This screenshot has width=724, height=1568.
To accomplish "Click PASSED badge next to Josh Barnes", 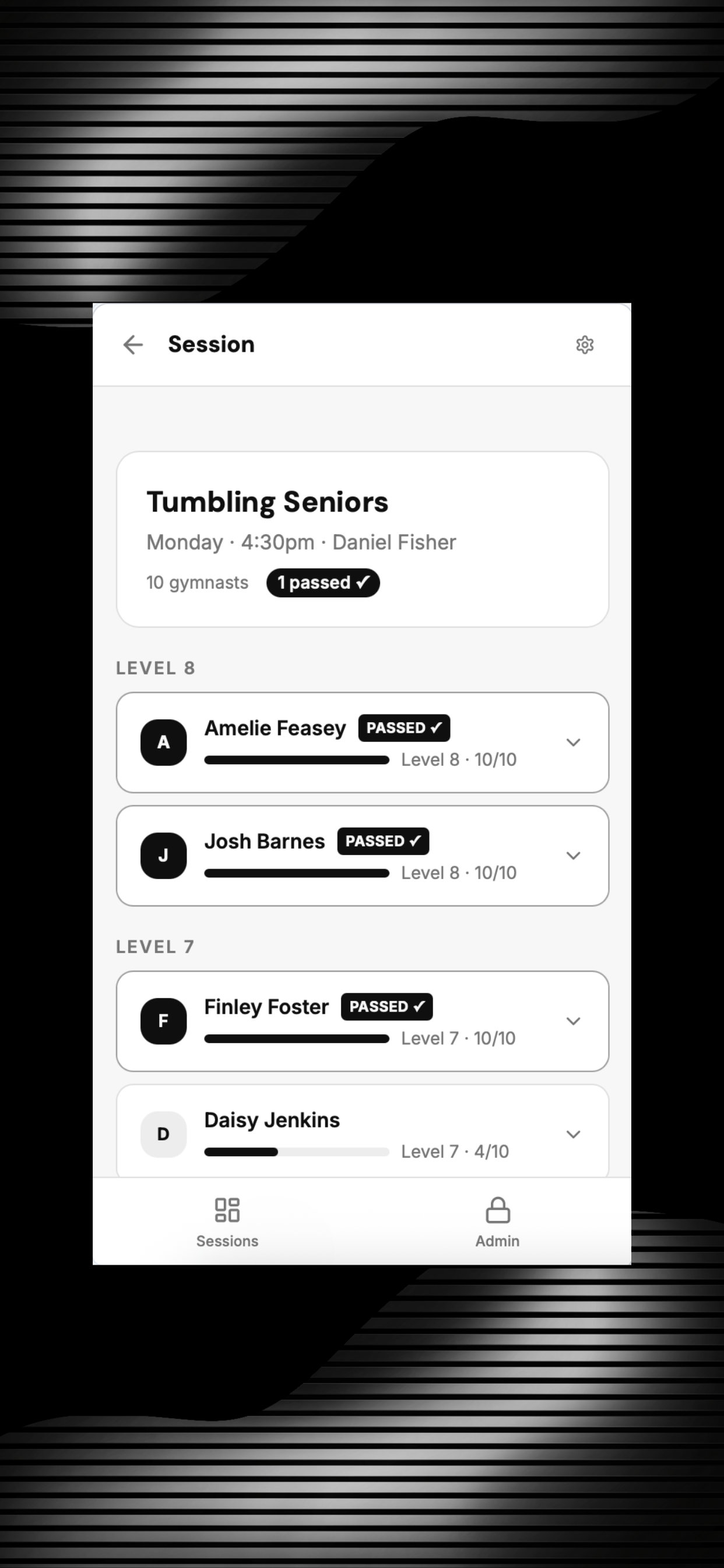I will [384, 841].
